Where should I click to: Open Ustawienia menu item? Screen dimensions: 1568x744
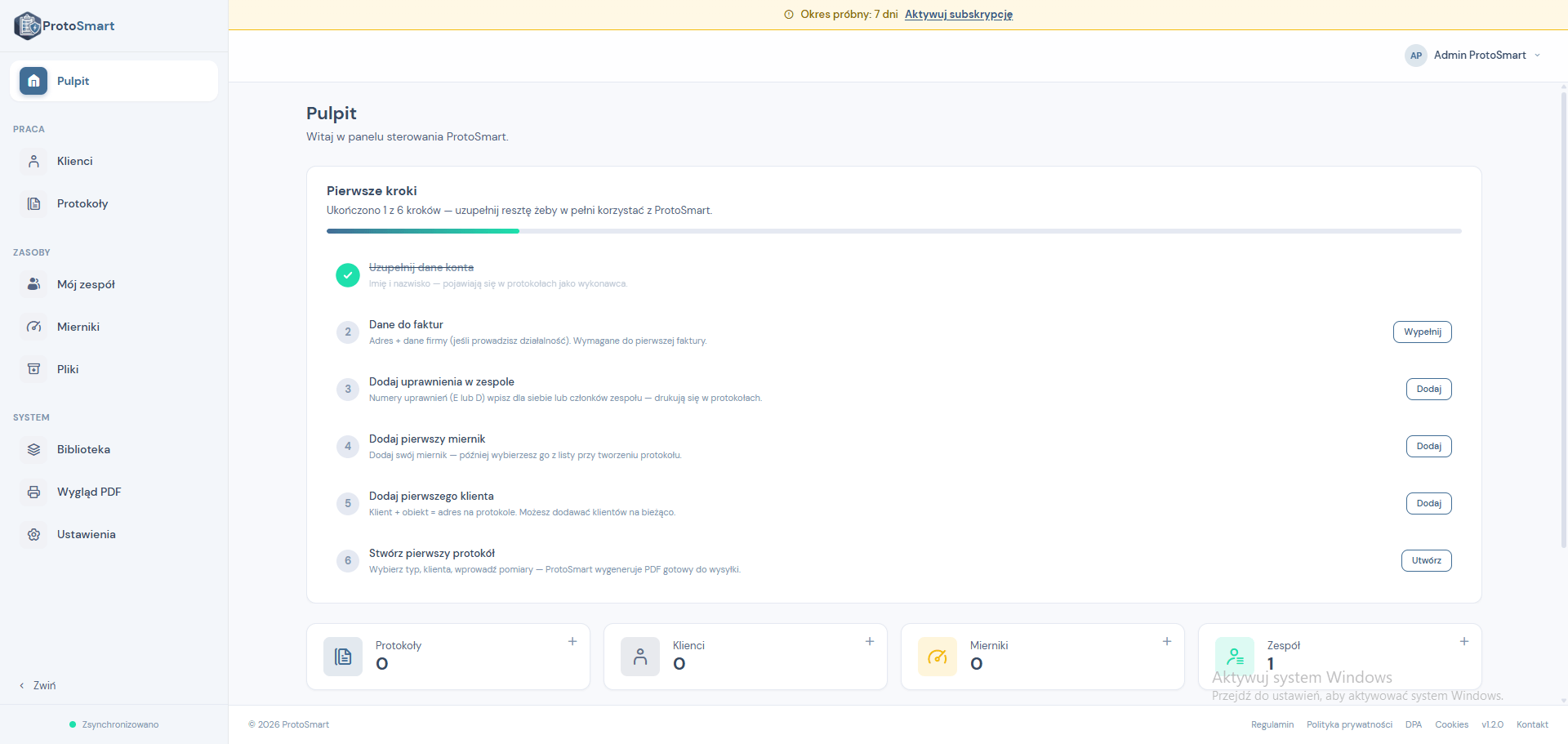coord(114,534)
